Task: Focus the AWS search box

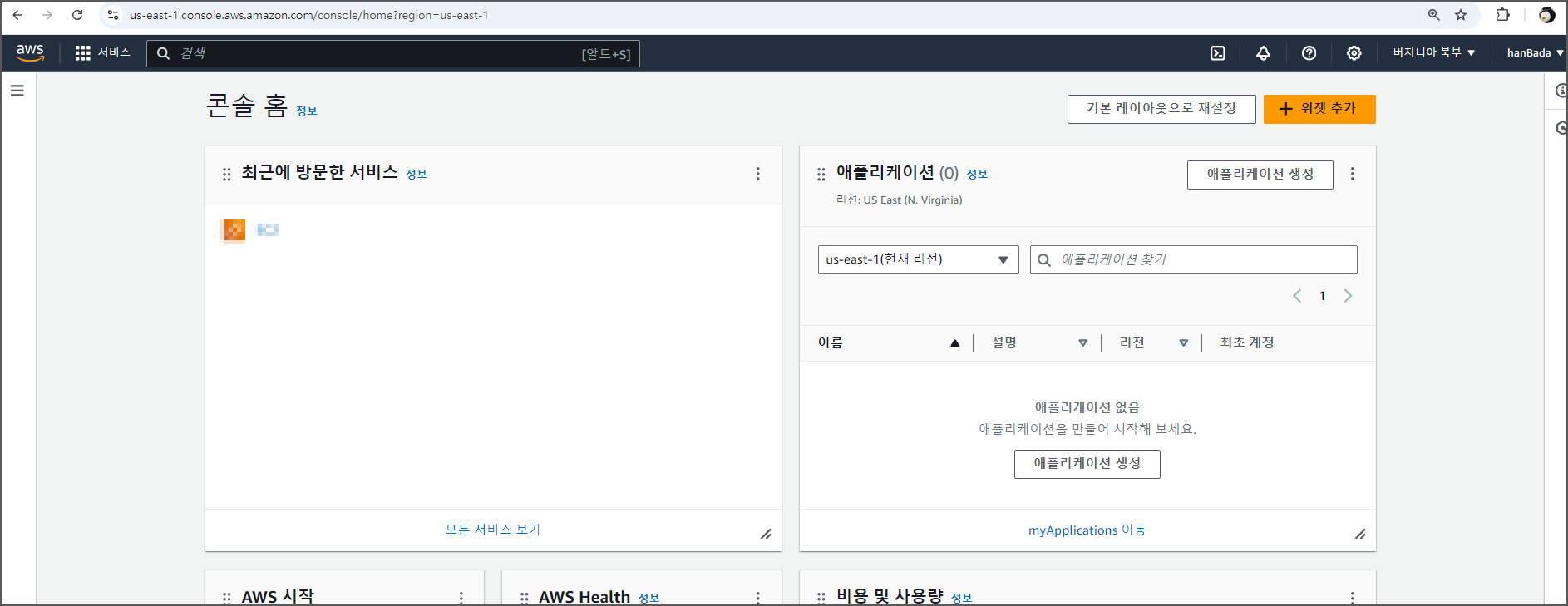Action: click(x=393, y=53)
